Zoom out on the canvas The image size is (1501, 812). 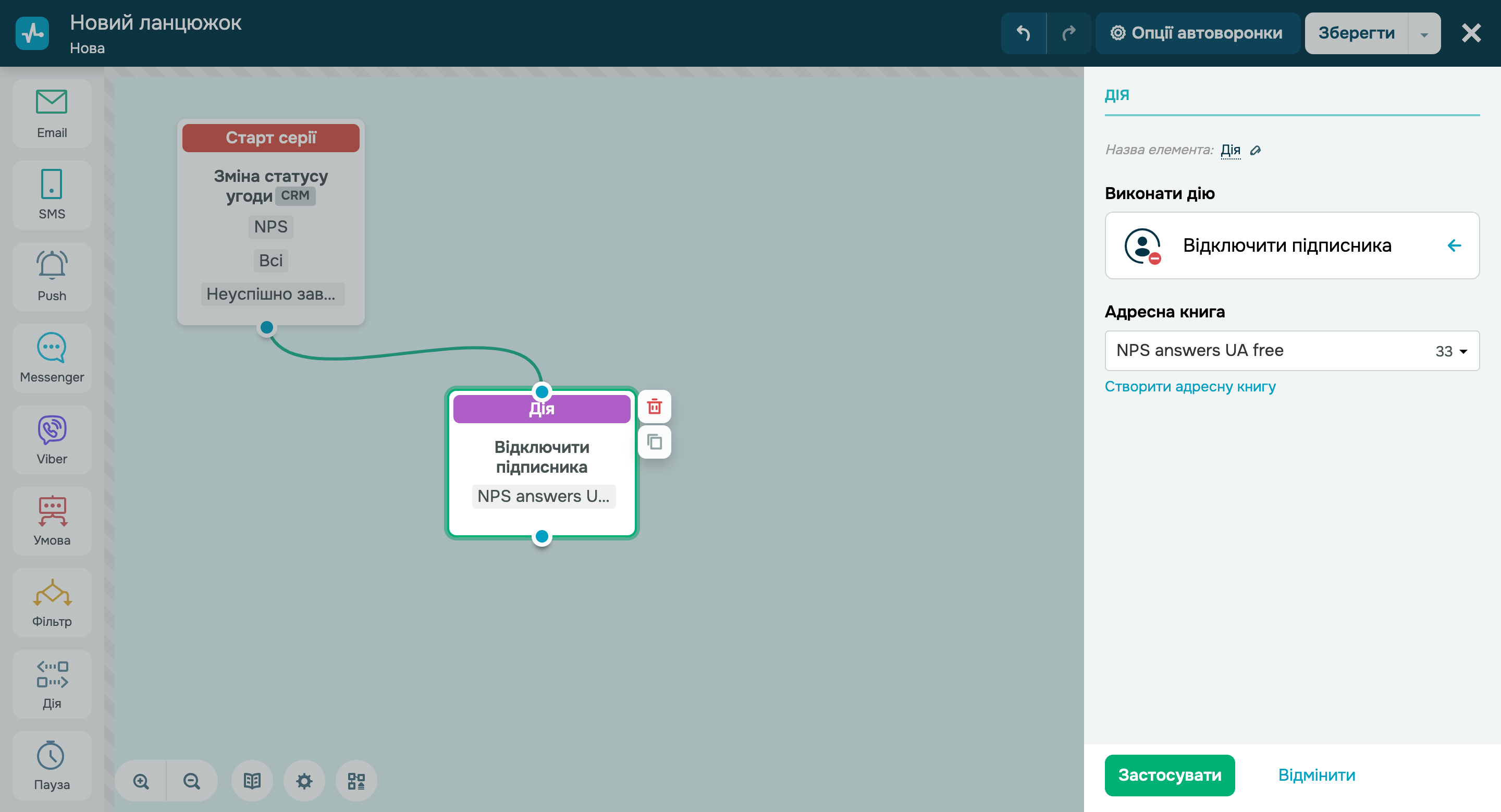pos(192,781)
